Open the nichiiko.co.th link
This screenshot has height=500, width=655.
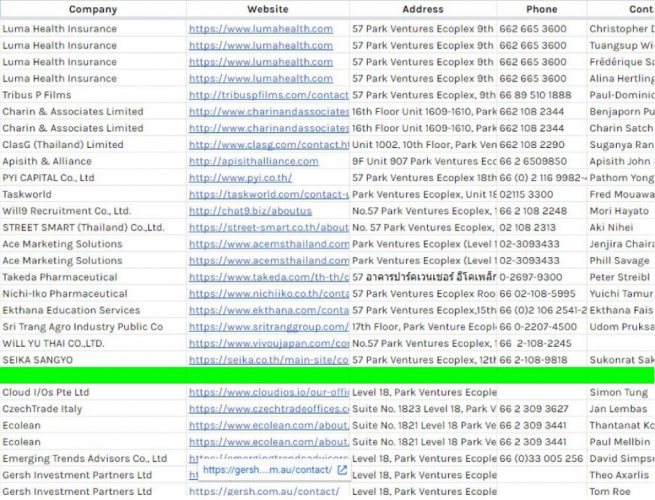[269, 294]
